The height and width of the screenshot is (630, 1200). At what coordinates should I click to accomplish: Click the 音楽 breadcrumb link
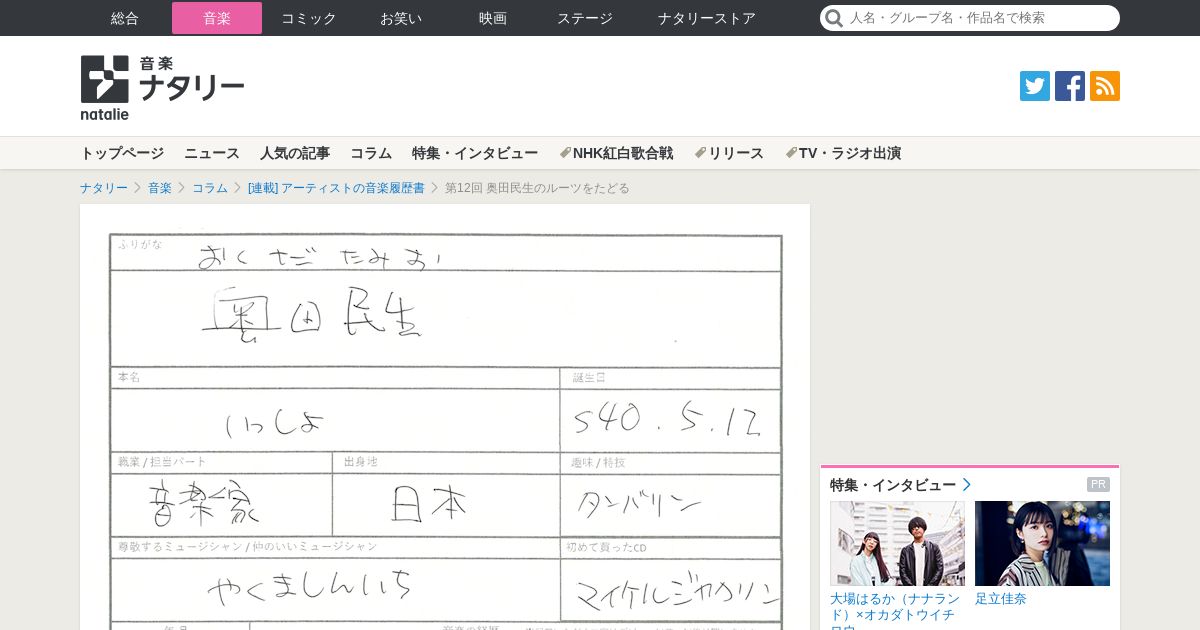coord(160,188)
